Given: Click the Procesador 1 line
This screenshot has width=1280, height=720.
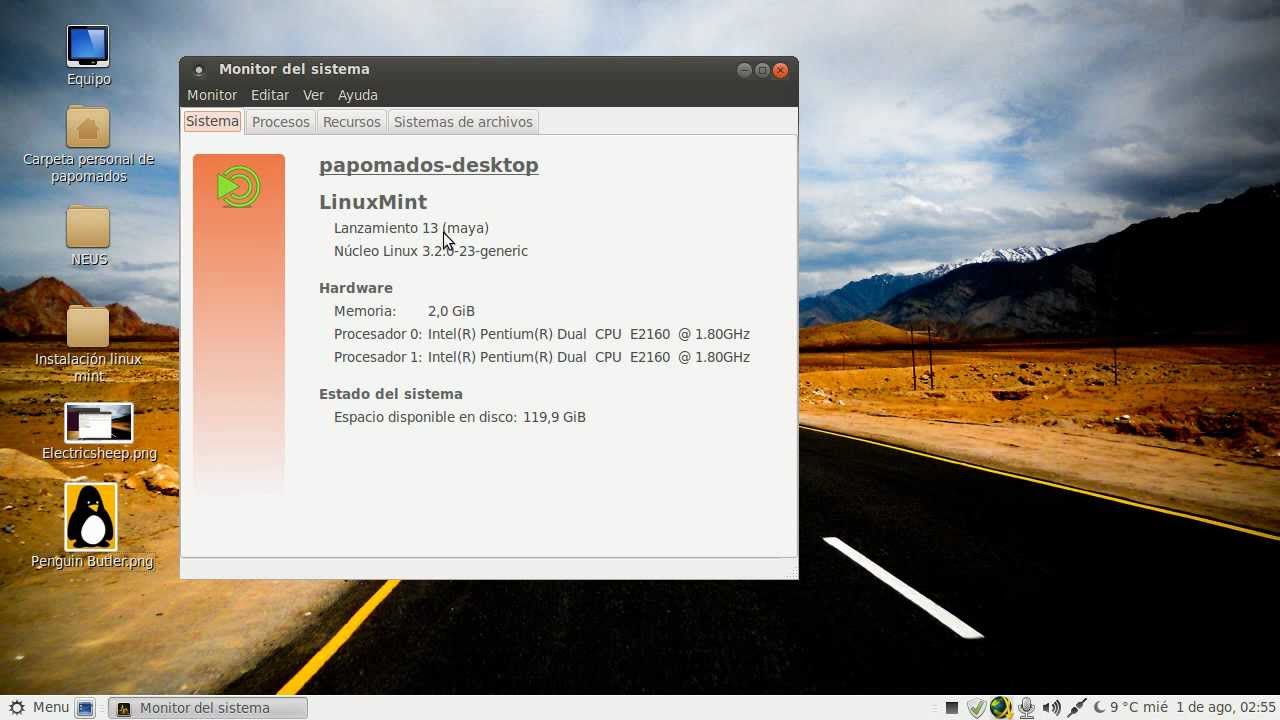Looking at the screenshot, I should [542, 357].
